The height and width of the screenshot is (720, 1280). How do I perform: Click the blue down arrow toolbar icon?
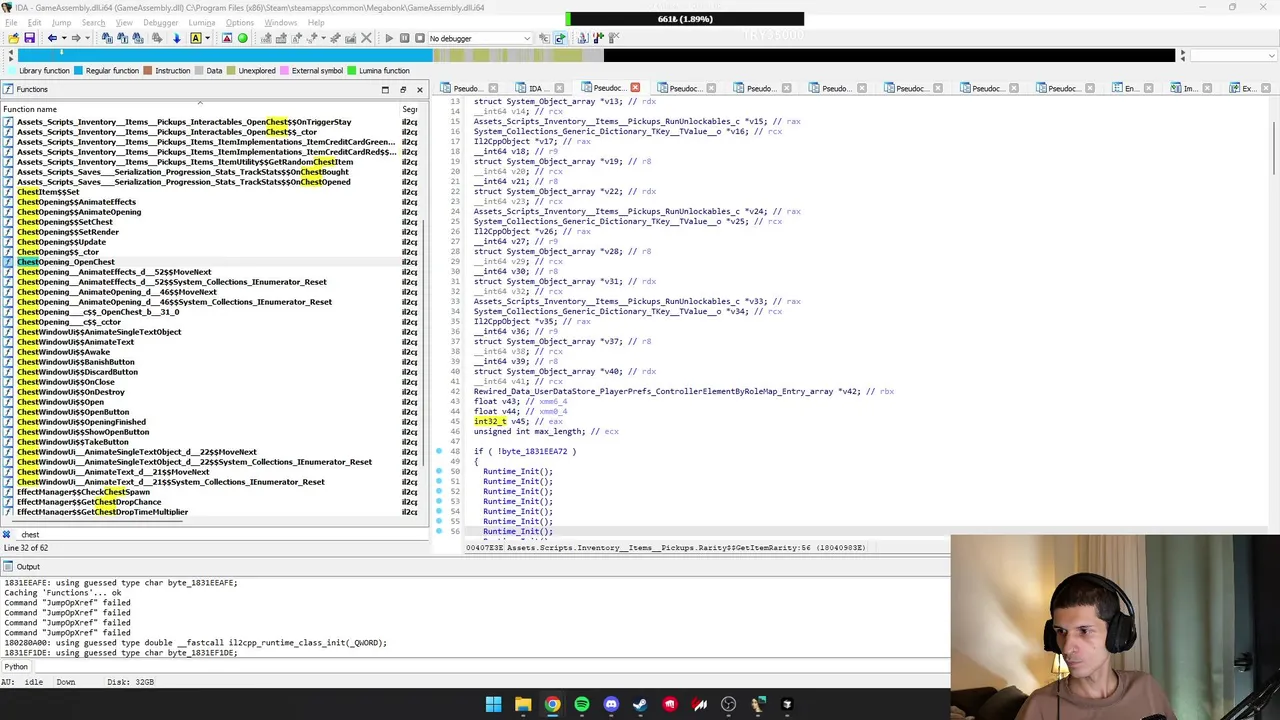[176, 38]
